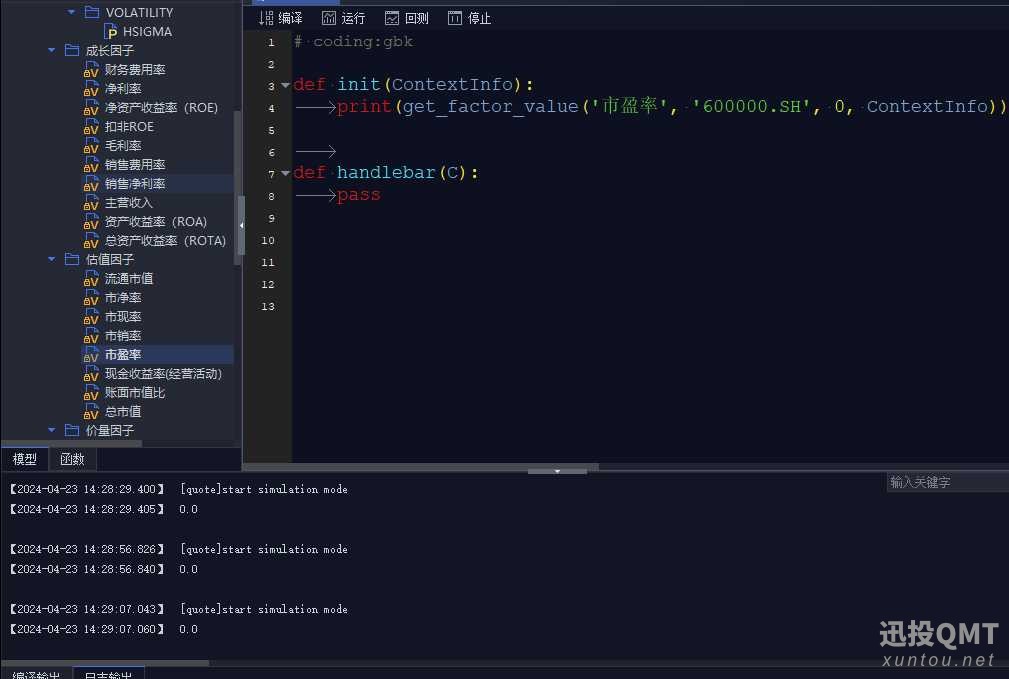
Task: Select the 净资产收益率 (ROE) factor icon
Action: [91, 107]
